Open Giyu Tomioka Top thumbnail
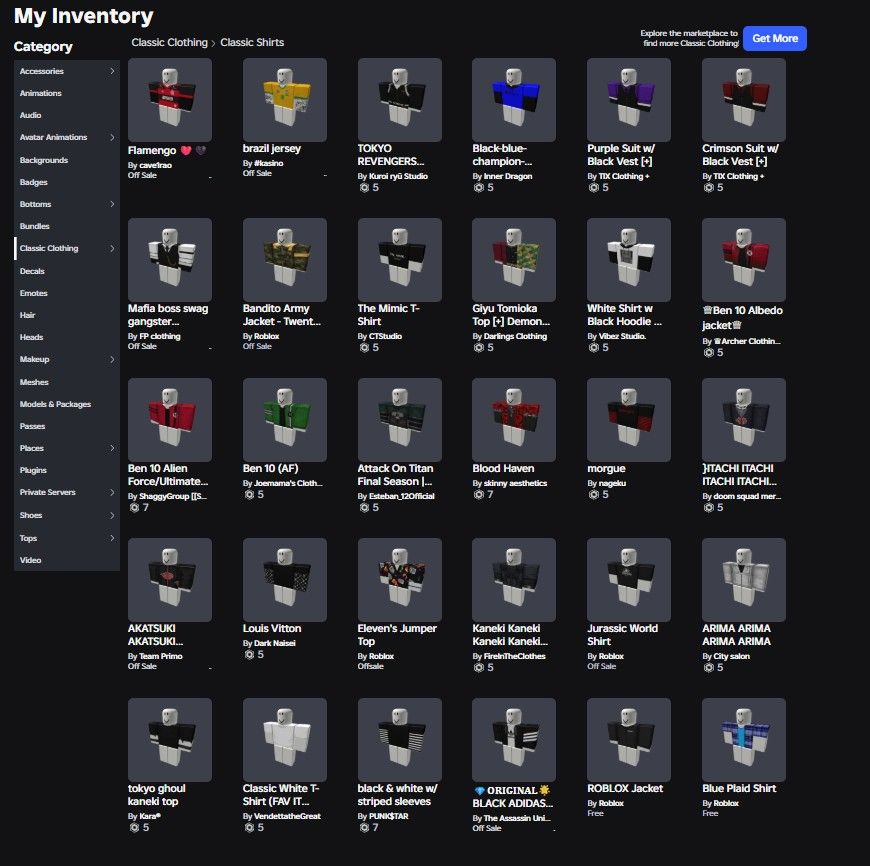The width and height of the screenshot is (870, 866). 514,260
